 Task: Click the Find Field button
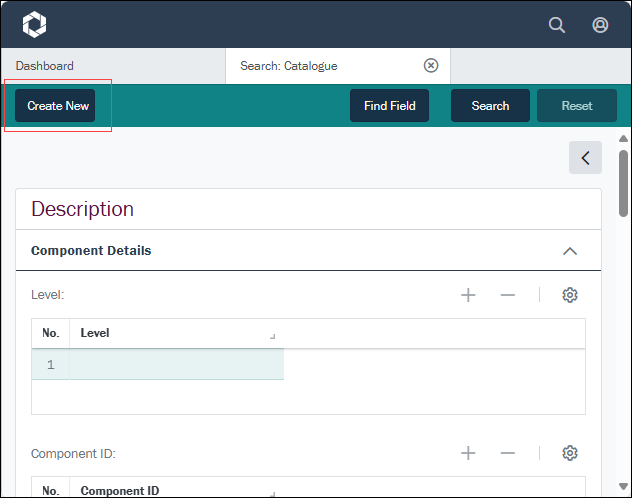point(389,106)
